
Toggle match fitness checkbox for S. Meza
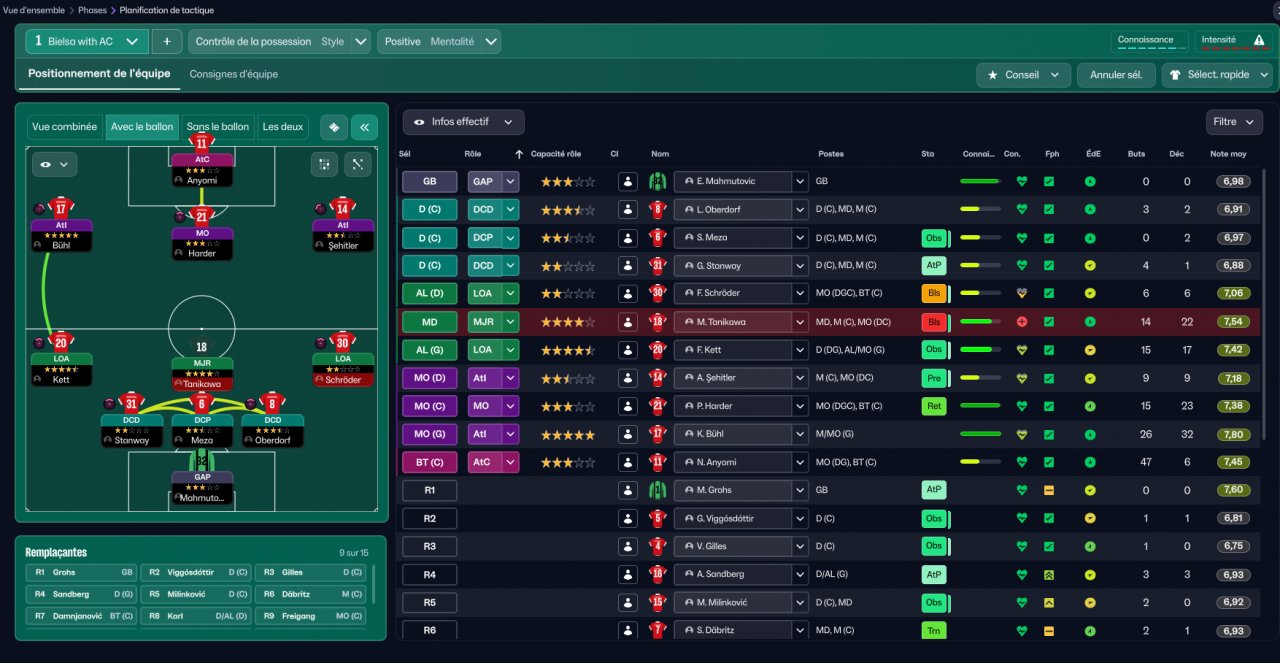1049,238
